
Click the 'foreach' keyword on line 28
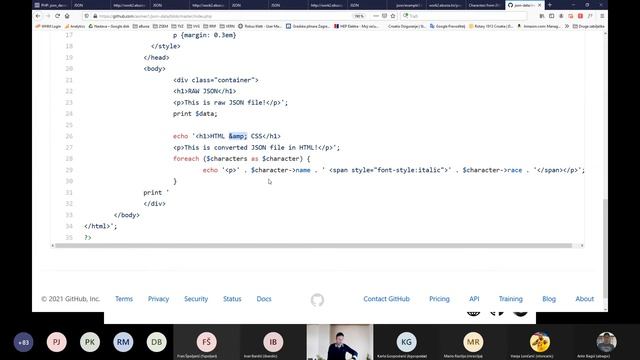pos(186,159)
